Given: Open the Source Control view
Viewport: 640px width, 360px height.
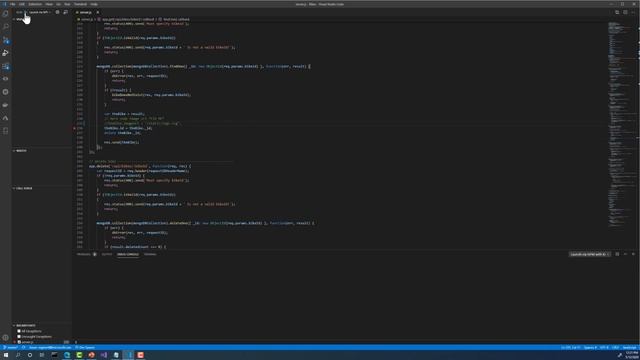Looking at the screenshot, I should (x=5, y=40).
